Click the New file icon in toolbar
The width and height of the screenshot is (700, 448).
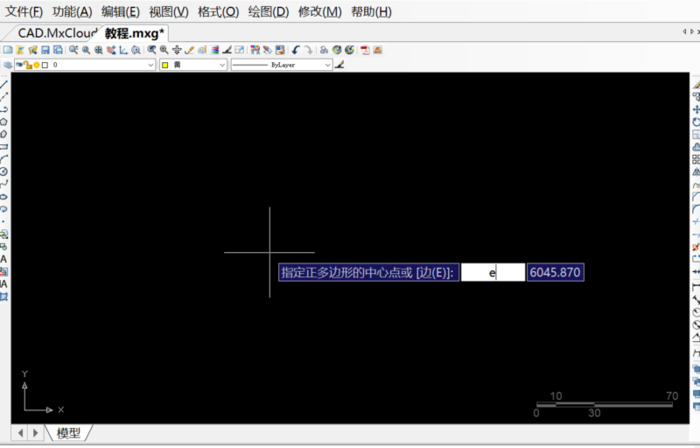[x=7, y=49]
